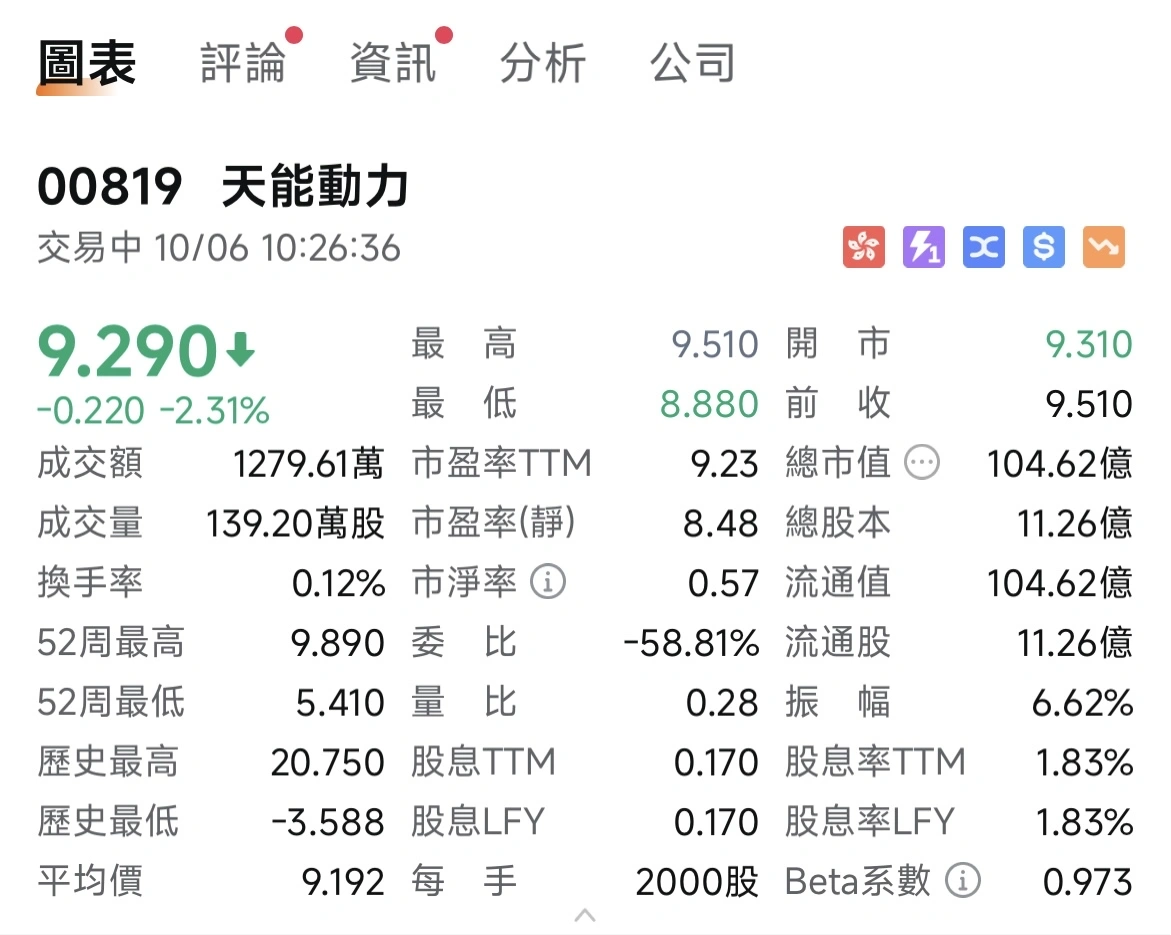The width and height of the screenshot is (1171, 935).
Task: Tap the 成交額 value 1279.61萬
Action: (308, 464)
